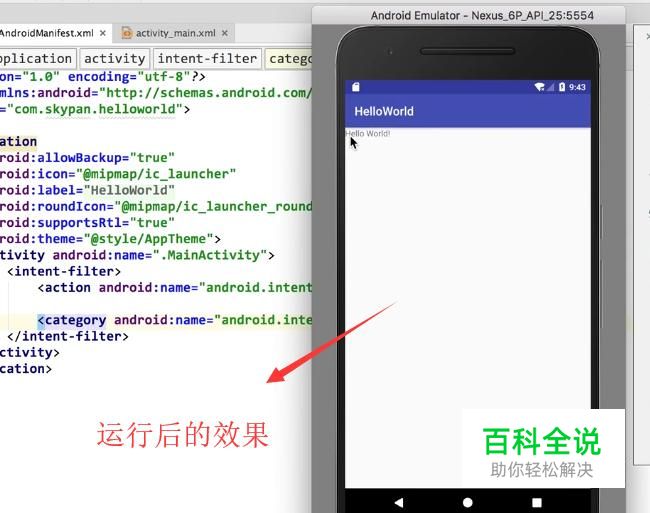Open the activity_main.xml tab
650x513 pixels.
tap(175, 33)
